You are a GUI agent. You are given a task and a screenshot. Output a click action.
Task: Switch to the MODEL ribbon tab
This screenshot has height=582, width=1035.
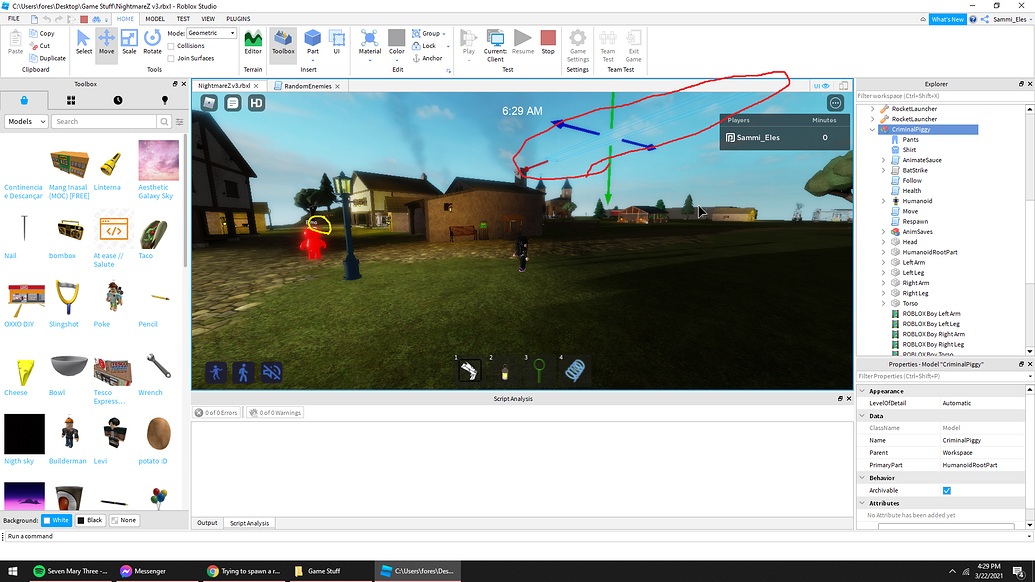(155, 18)
